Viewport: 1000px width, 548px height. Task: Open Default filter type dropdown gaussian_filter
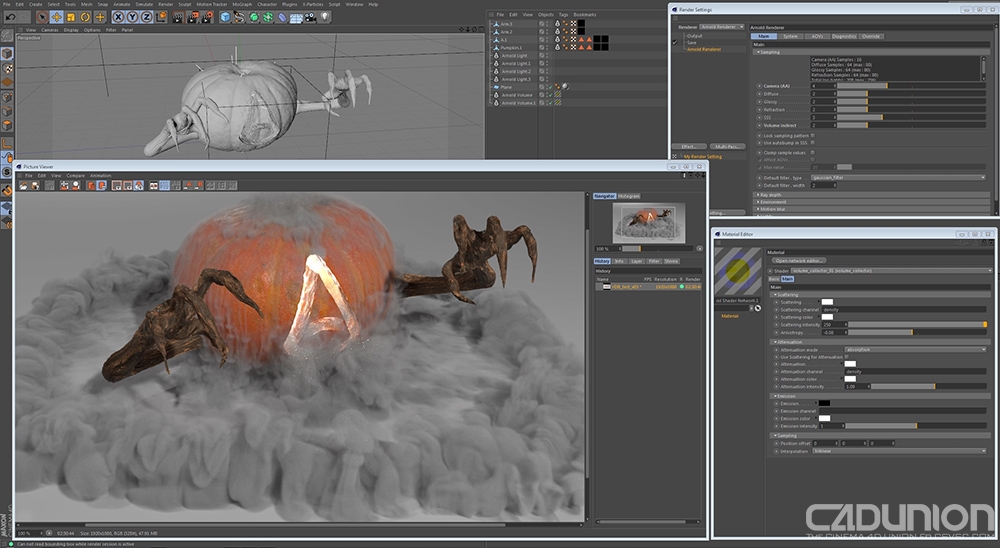[898, 177]
